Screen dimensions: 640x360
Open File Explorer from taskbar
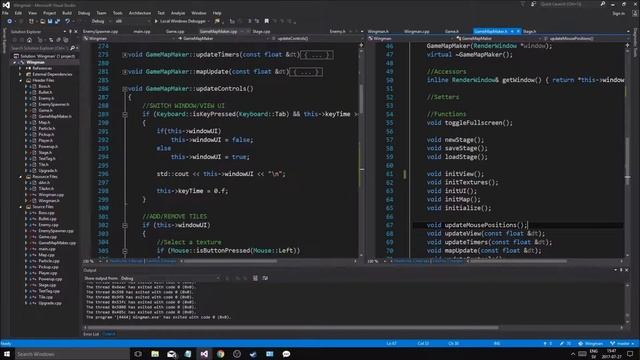tap(155, 354)
